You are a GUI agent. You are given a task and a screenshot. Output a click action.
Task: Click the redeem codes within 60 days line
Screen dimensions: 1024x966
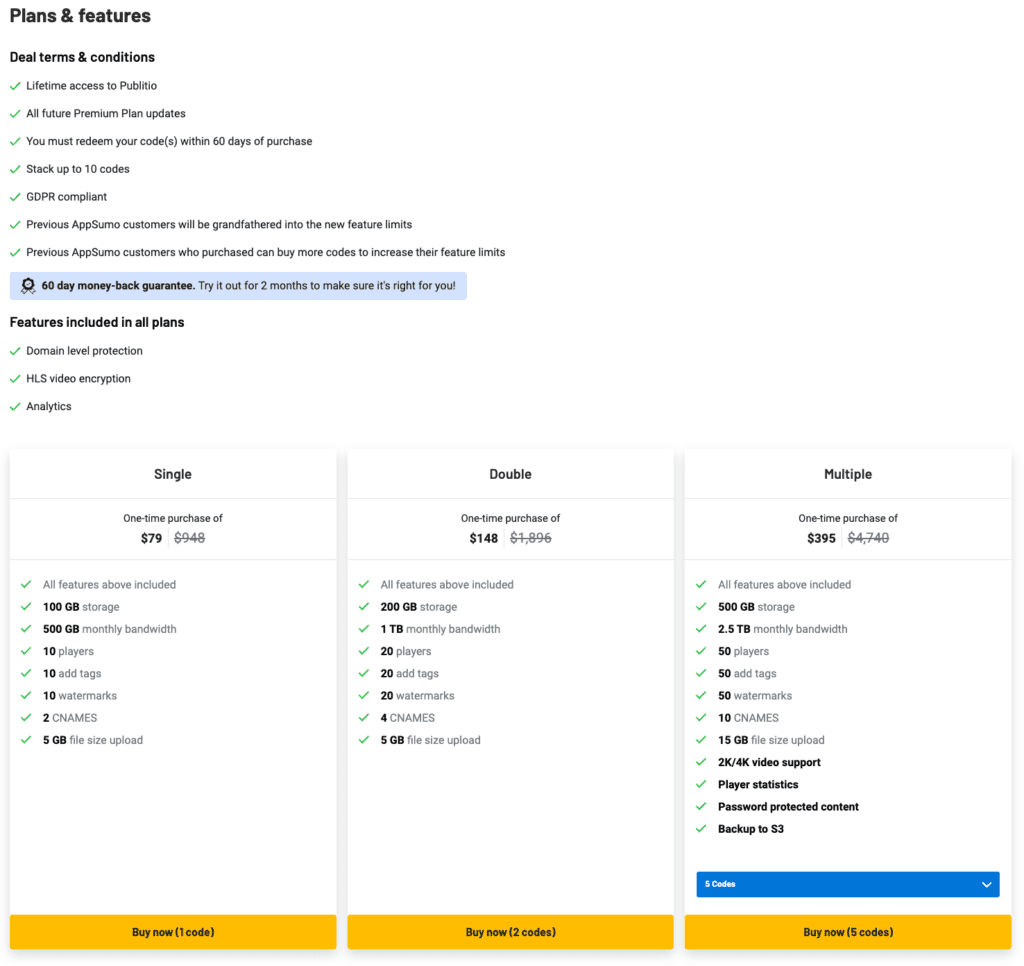coord(169,142)
